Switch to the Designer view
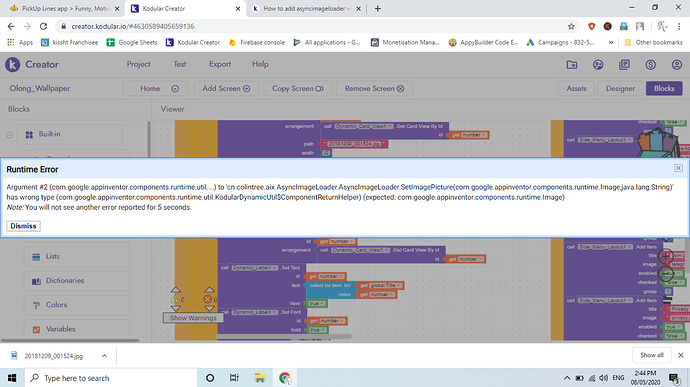The image size is (690, 387). click(620, 88)
